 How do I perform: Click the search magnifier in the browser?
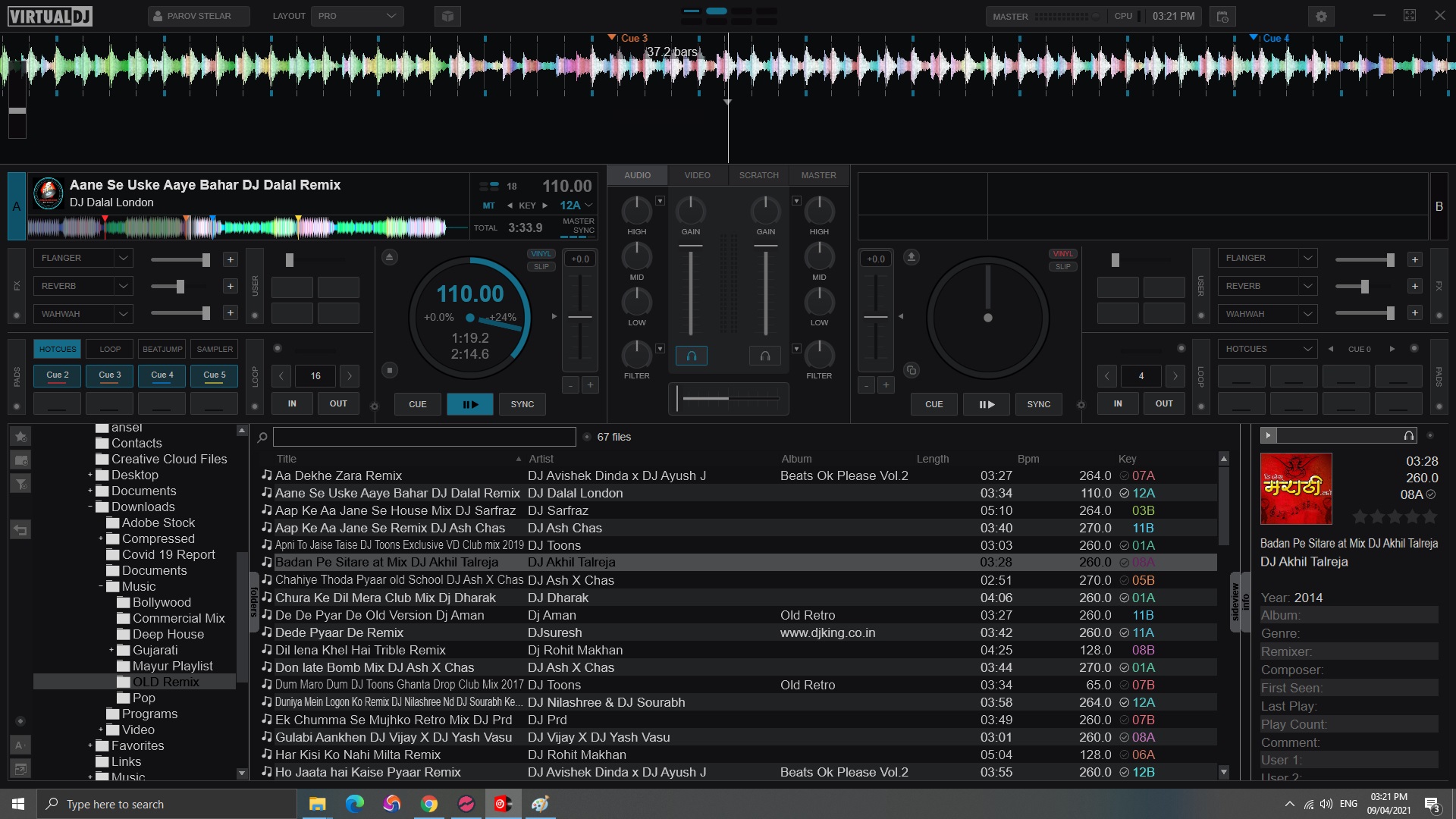[262, 437]
